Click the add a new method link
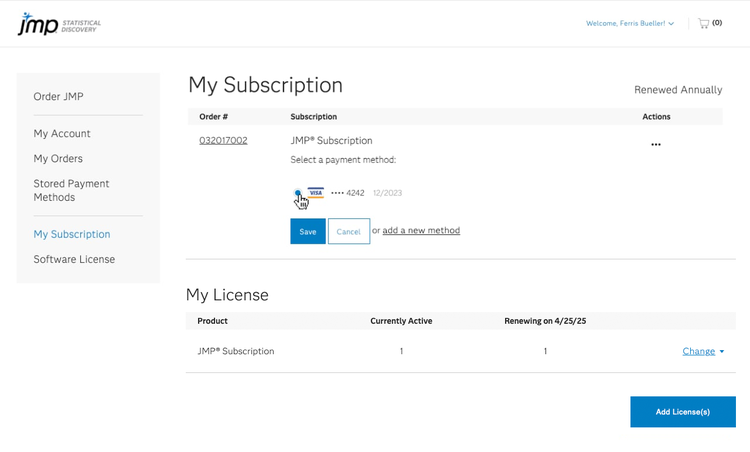Screen dimensions: 750x452 [421, 231]
